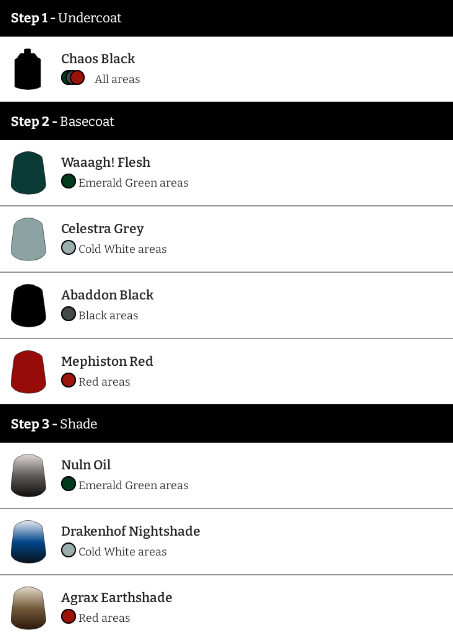The image size is (453, 638).
Task: Click the overlapping swatches beside All areas
Action: coord(73,78)
